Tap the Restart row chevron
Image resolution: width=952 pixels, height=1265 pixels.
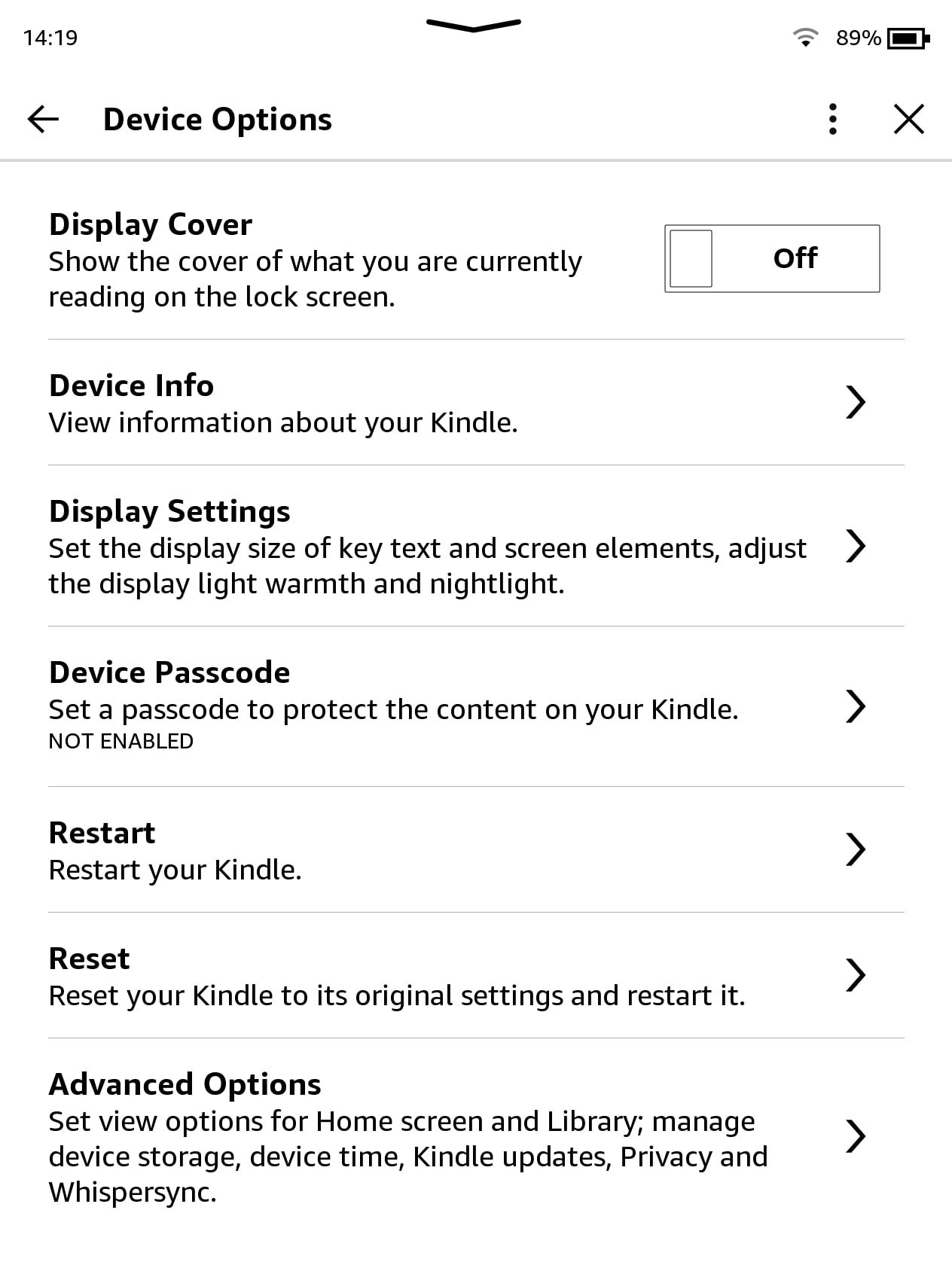coord(855,849)
